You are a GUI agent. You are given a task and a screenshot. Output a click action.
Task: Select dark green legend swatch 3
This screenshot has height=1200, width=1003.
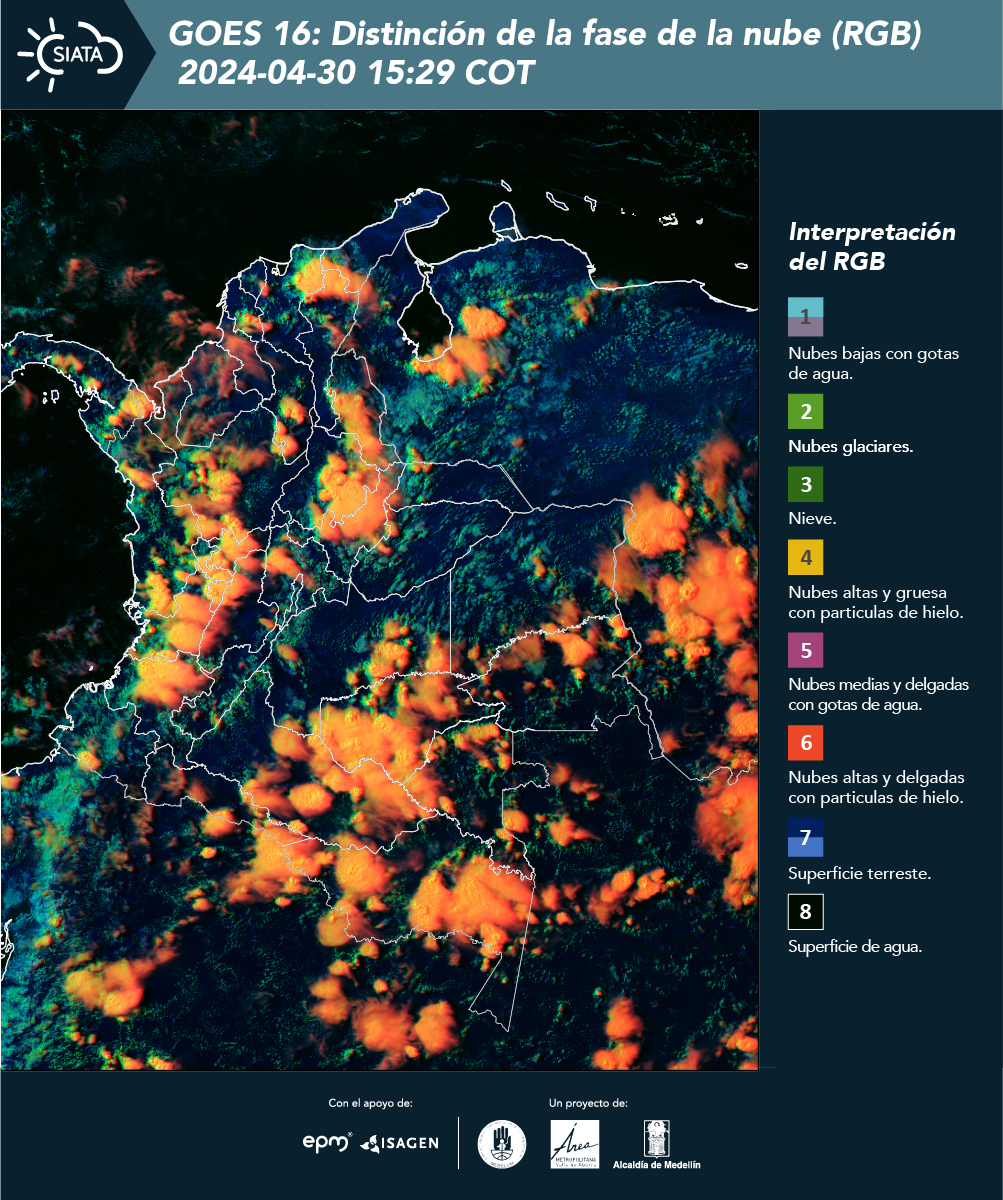[x=805, y=485]
